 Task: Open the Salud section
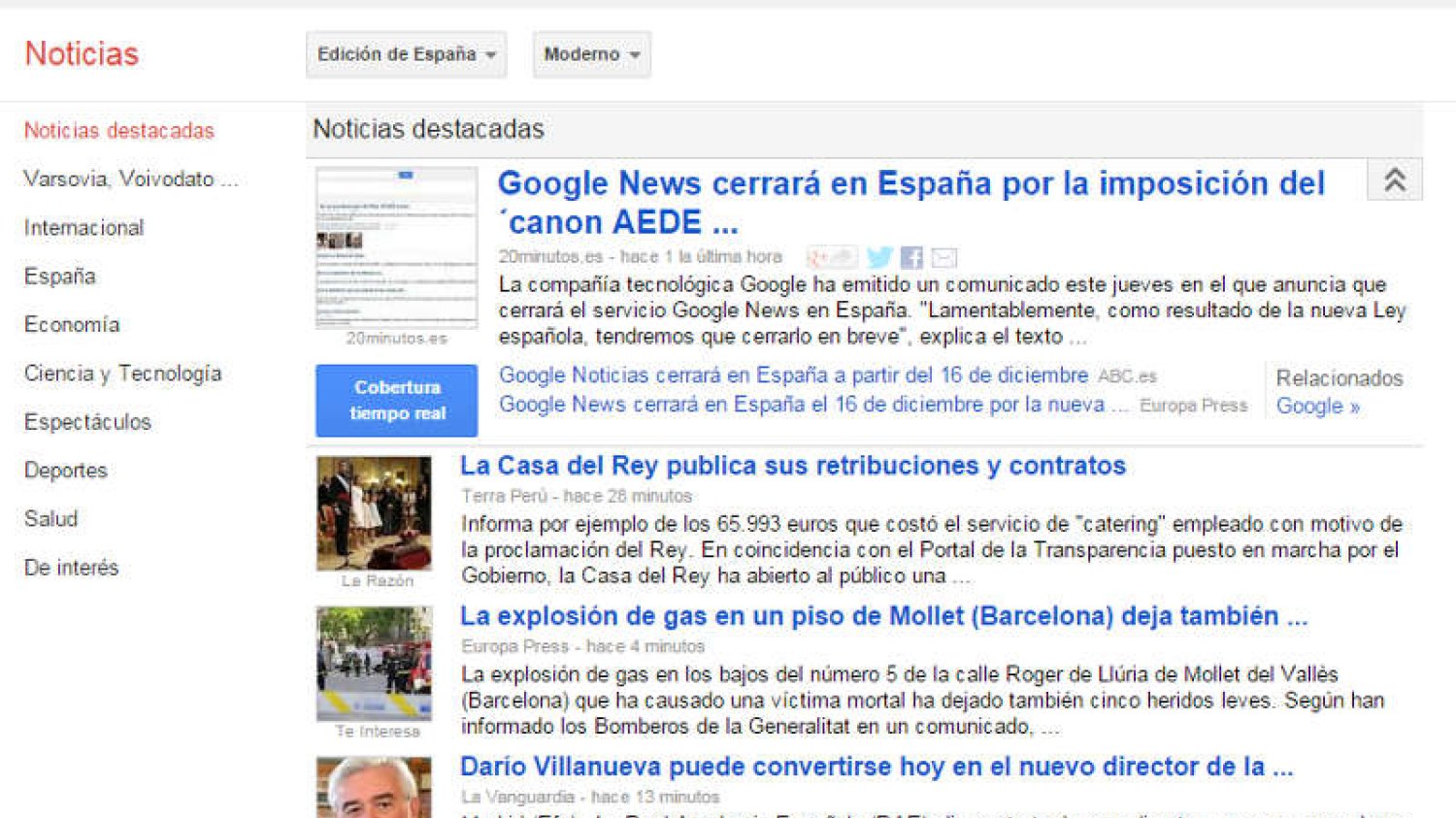50,519
